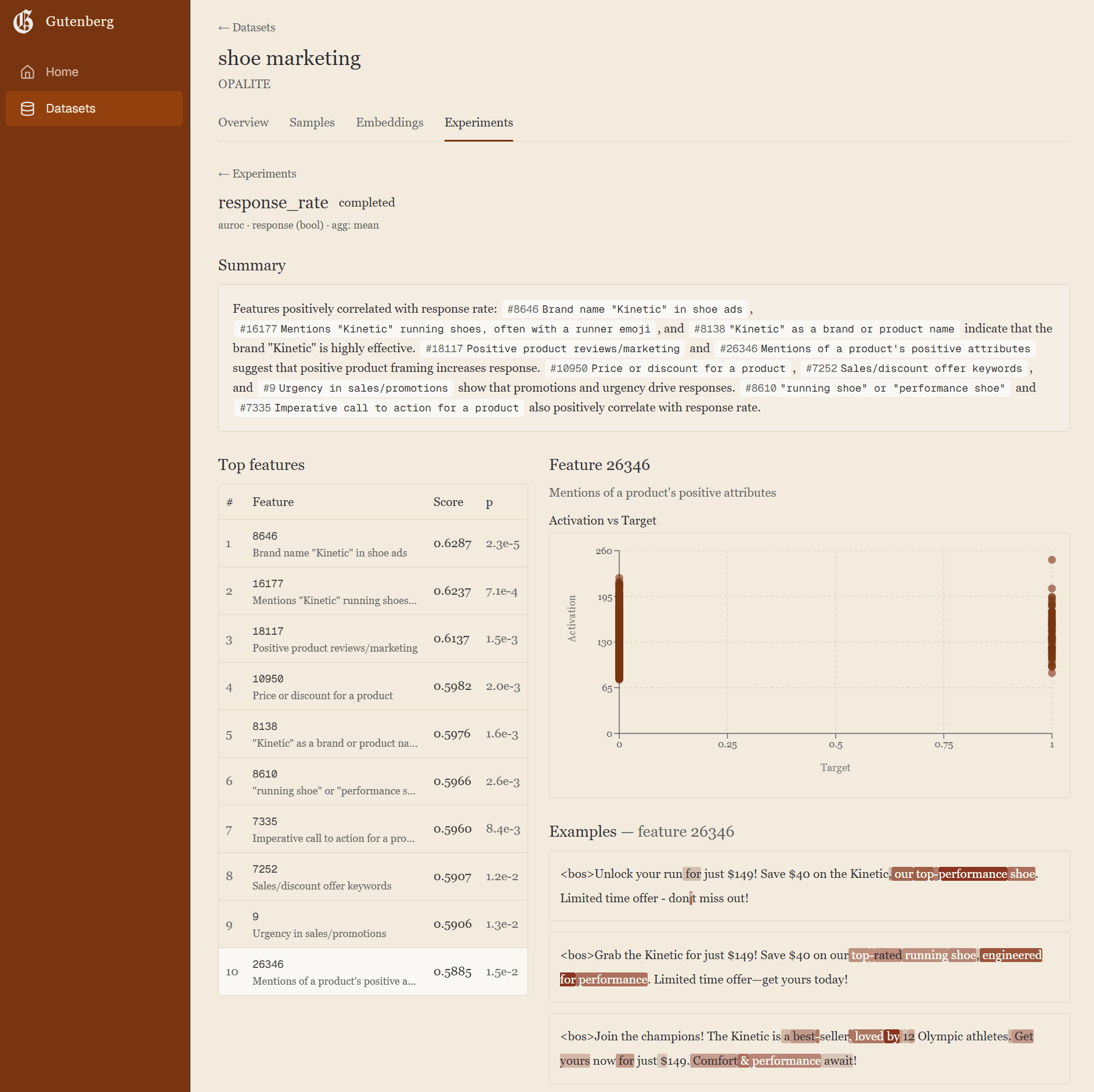Screen dimensions: 1094x1092
Task: Click the Score column header
Action: click(x=448, y=502)
